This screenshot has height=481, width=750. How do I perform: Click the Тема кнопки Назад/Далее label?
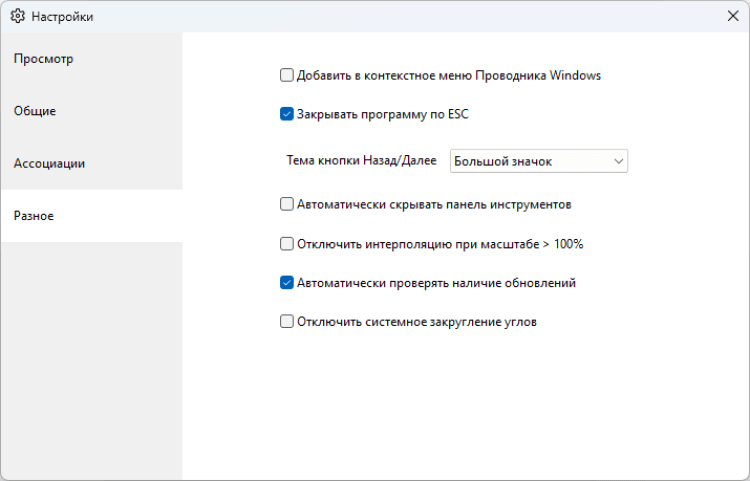pyautogui.click(x=361, y=161)
